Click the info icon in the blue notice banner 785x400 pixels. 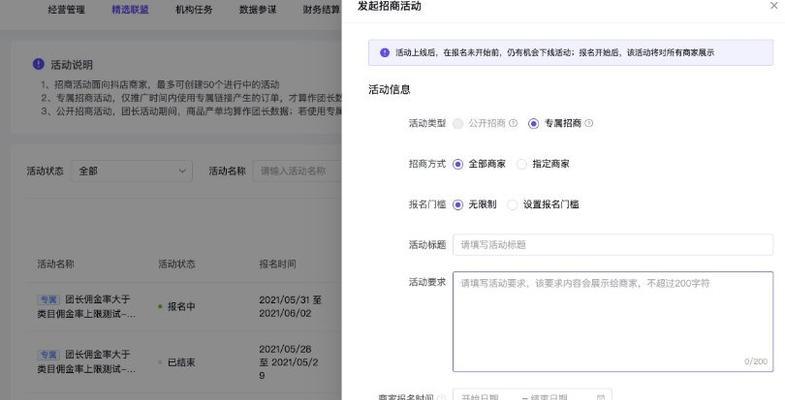point(384,52)
